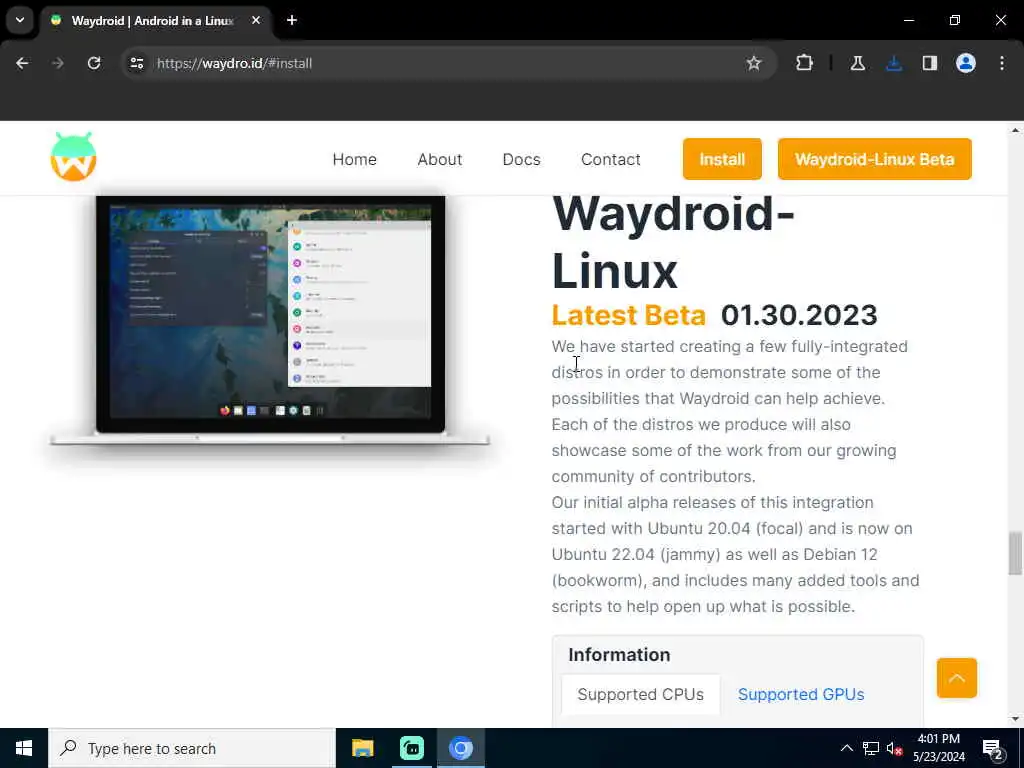Viewport: 1024px width, 768px height.
Task: Click the 'Latest Beta' orange text
Action: [628, 315]
